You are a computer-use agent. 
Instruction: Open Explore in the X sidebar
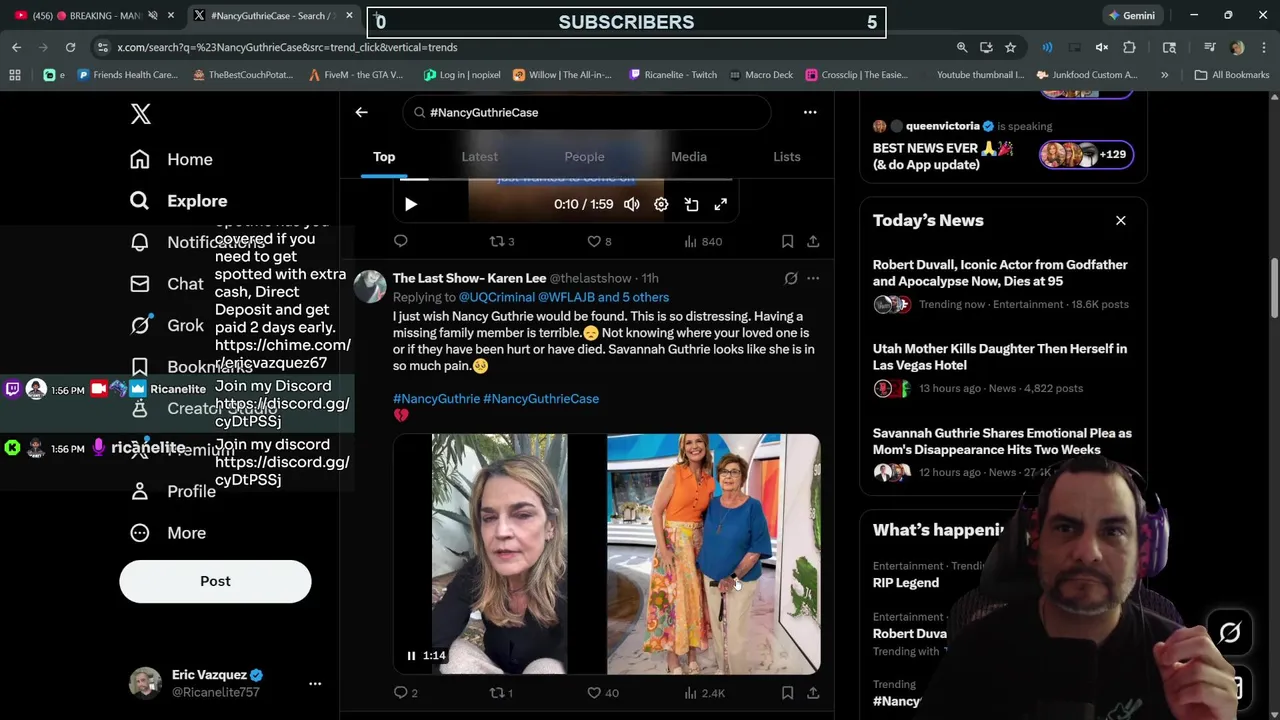(x=178, y=201)
